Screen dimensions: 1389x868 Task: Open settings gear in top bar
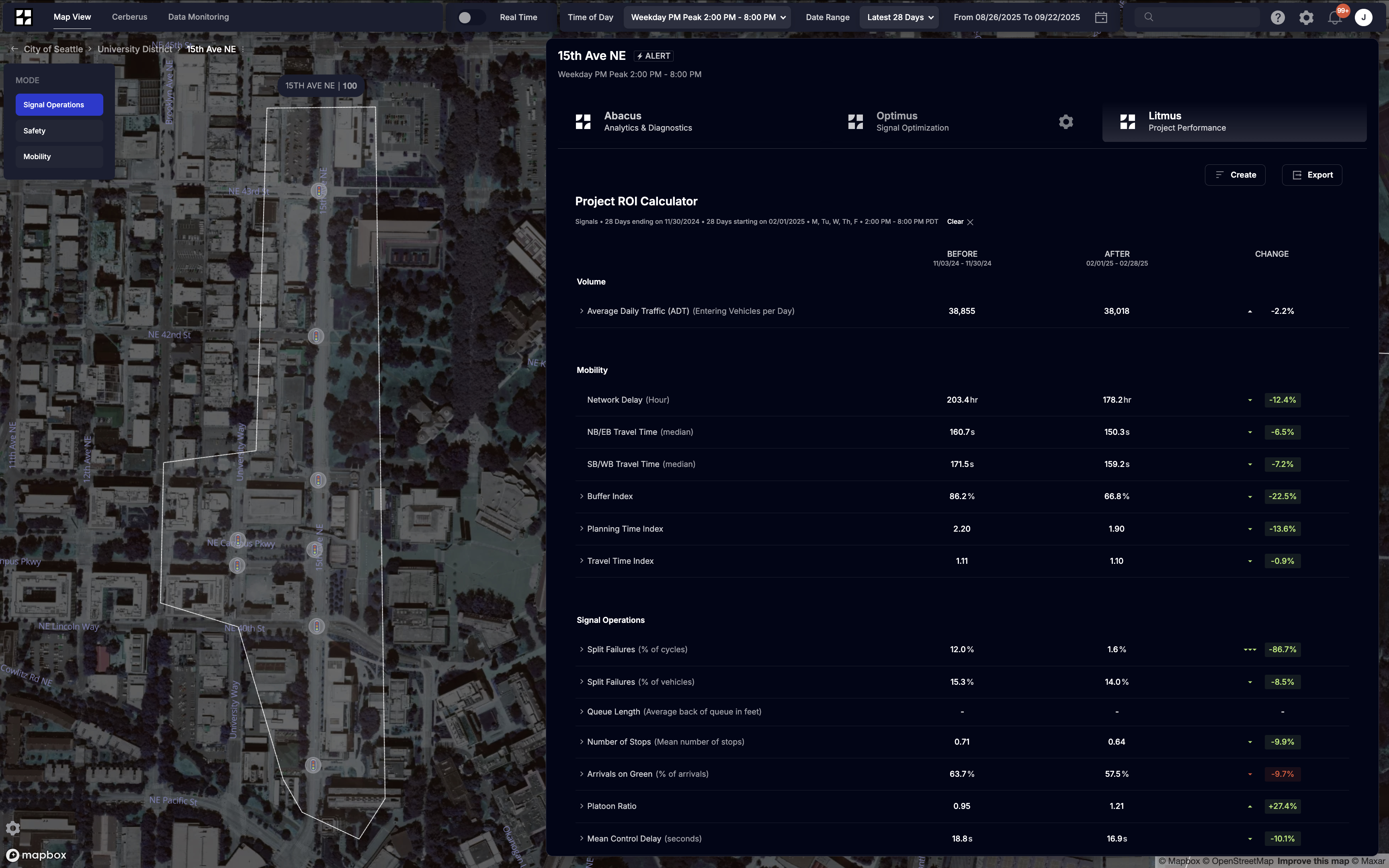coord(1306,17)
